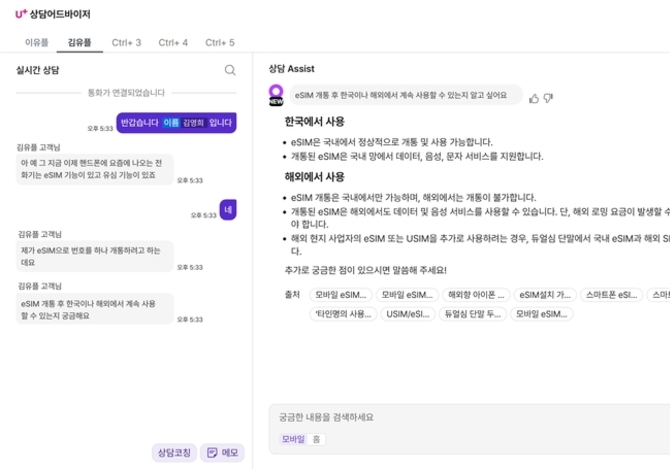Click the 상담 Assist panel title
The width and height of the screenshot is (670, 469).
291,69
